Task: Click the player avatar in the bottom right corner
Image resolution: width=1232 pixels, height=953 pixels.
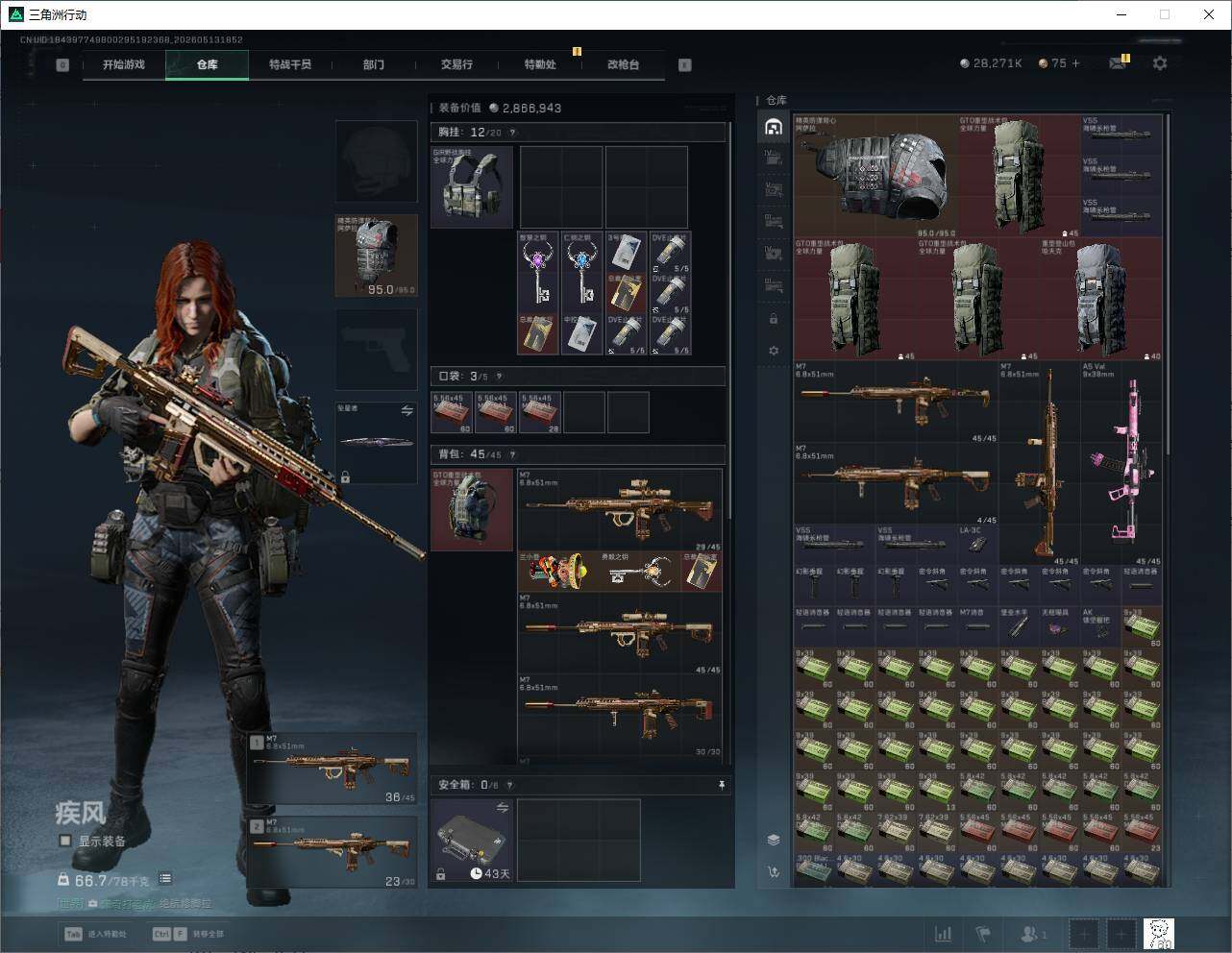Action: tap(1159, 933)
